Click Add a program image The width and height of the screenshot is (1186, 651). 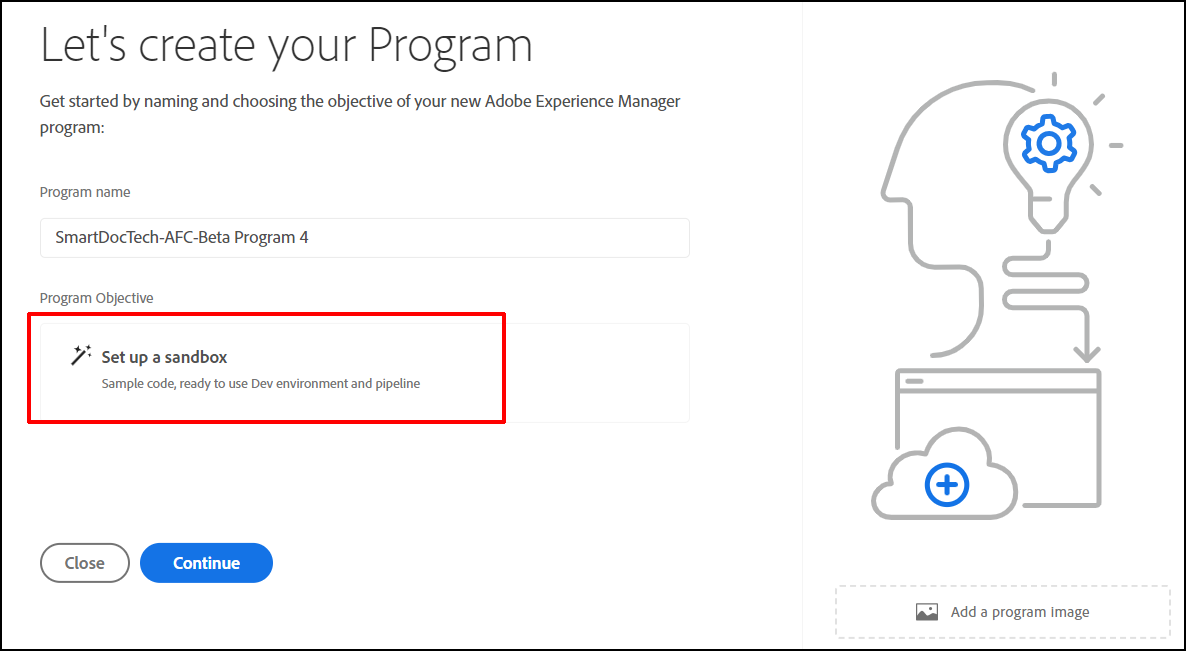click(x=1001, y=611)
